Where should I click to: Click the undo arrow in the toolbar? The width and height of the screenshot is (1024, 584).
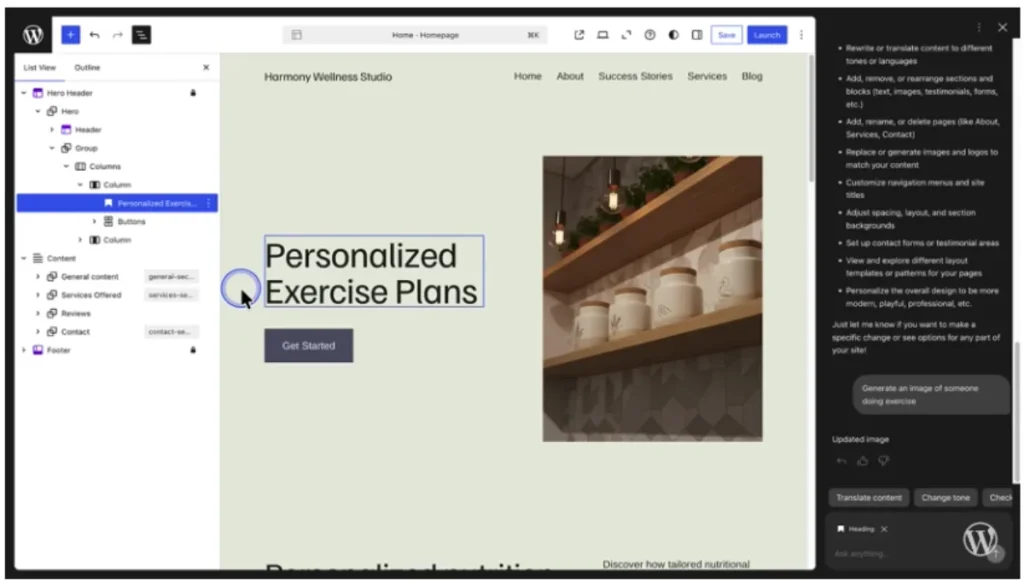click(x=94, y=35)
